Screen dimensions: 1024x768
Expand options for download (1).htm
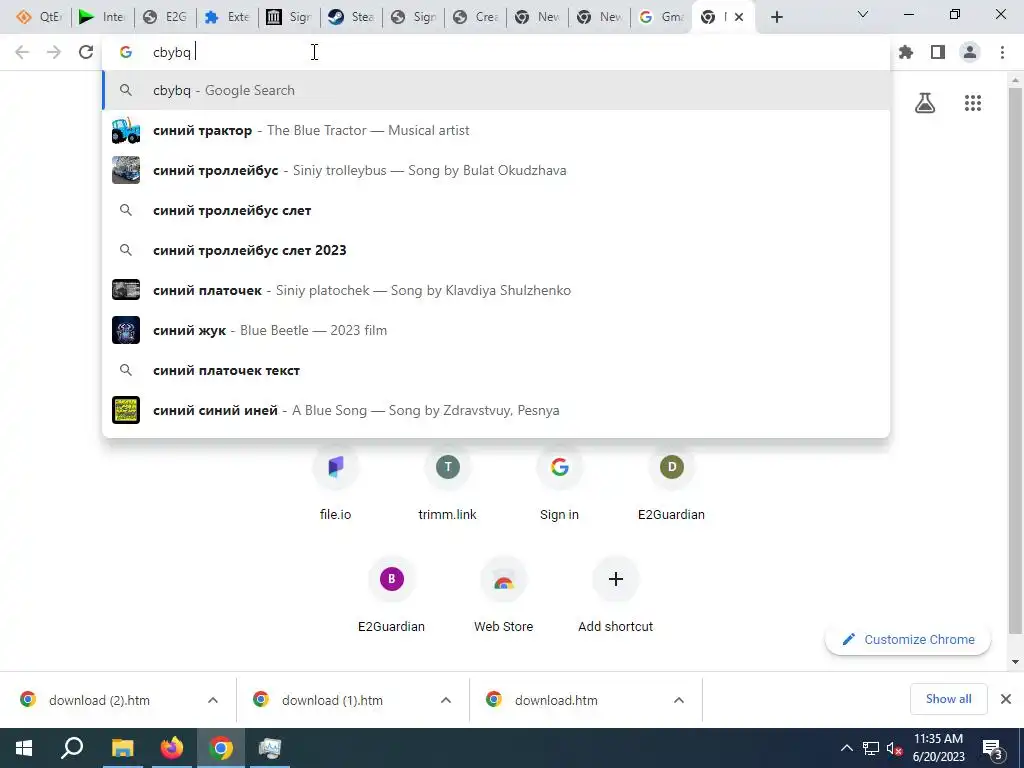coord(446,700)
